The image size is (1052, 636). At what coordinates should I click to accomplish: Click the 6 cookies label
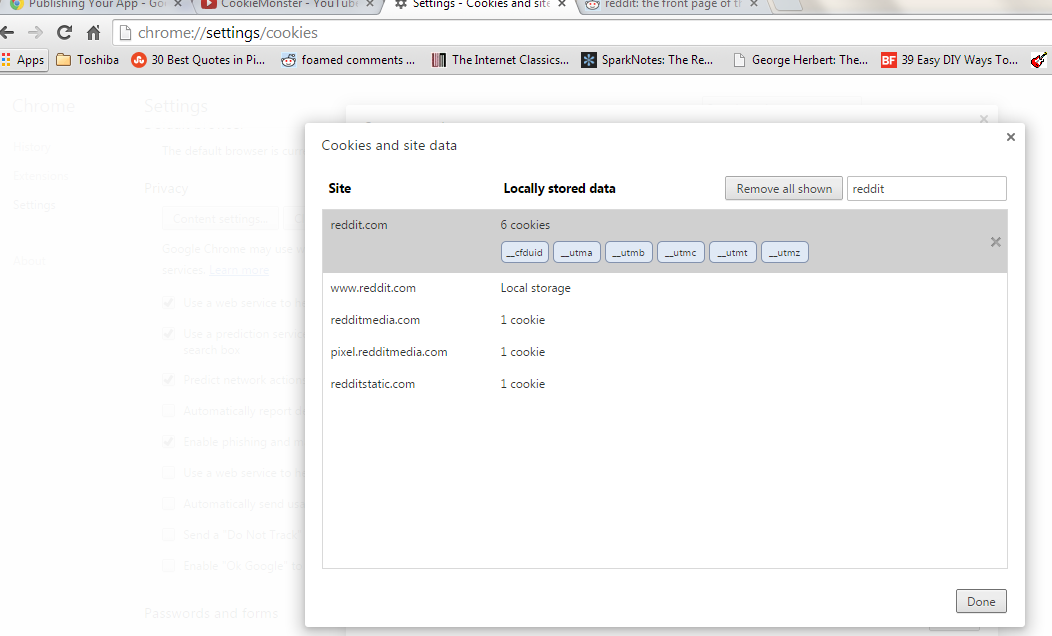tap(525, 225)
